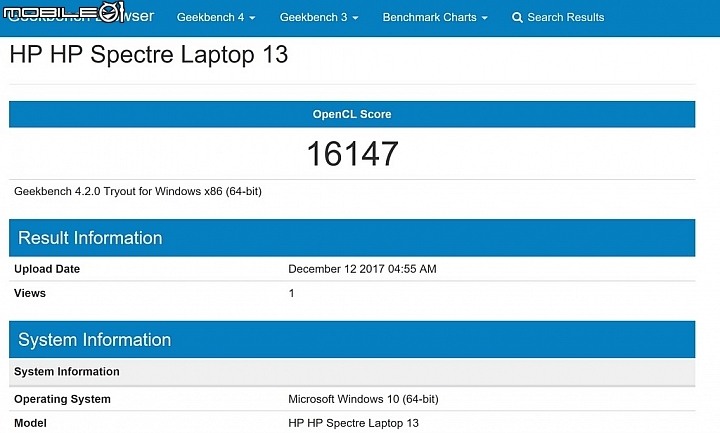Select the score value 16147
The image size is (720, 433).
[352, 154]
